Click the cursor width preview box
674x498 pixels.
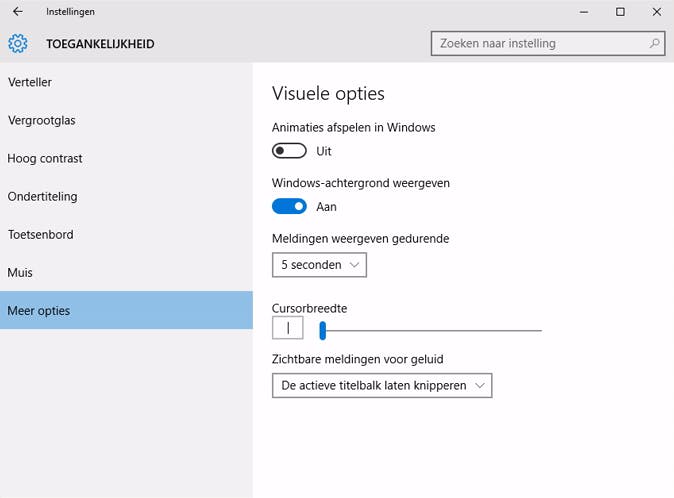[287, 328]
